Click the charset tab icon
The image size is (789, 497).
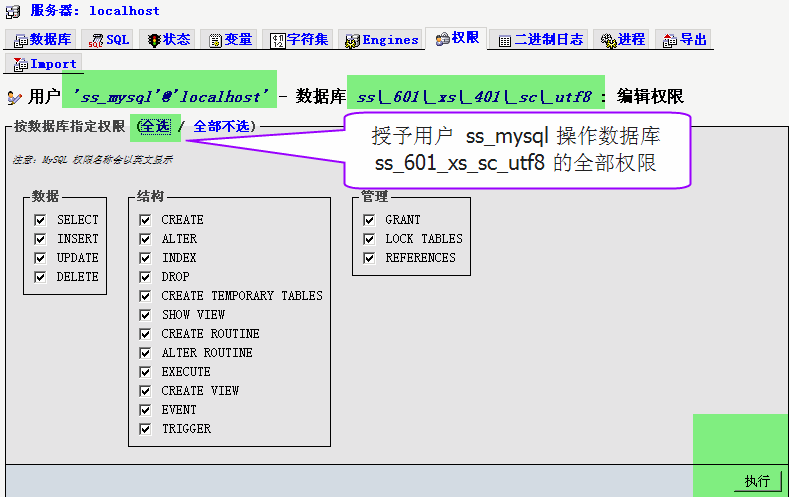pos(278,41)
